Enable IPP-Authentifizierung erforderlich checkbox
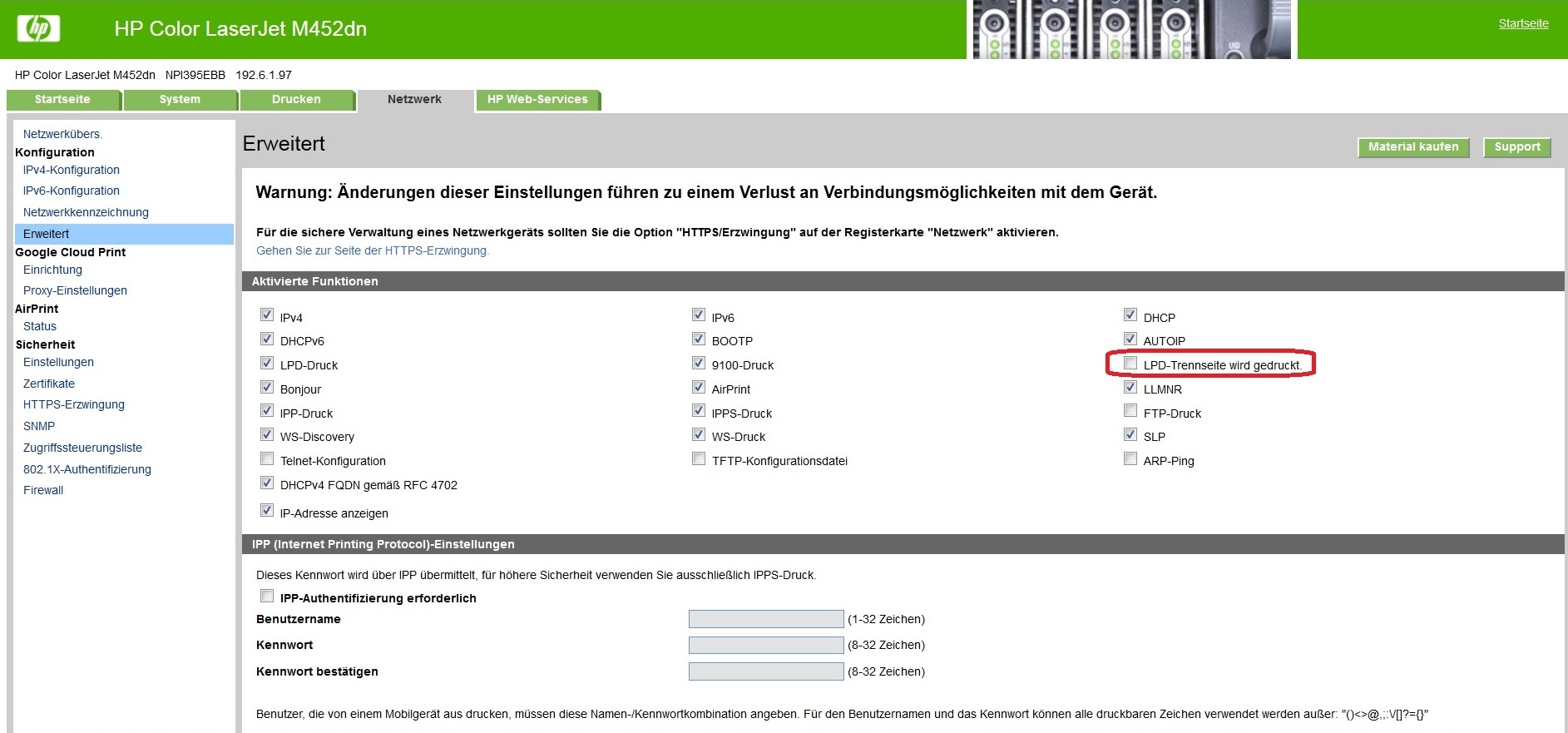The image size is (1568, 733). pos(267,596)
